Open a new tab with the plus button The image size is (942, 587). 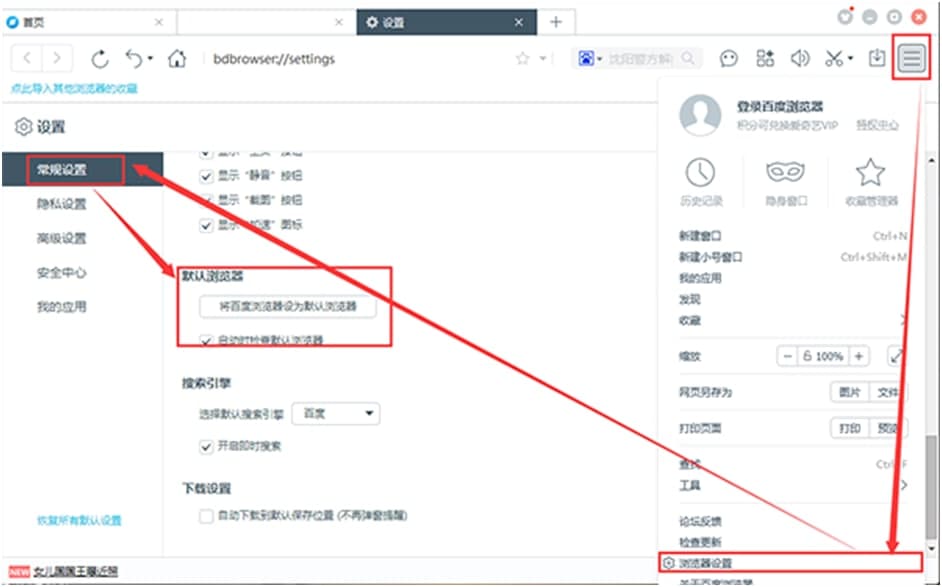click(x=556, y=22)
